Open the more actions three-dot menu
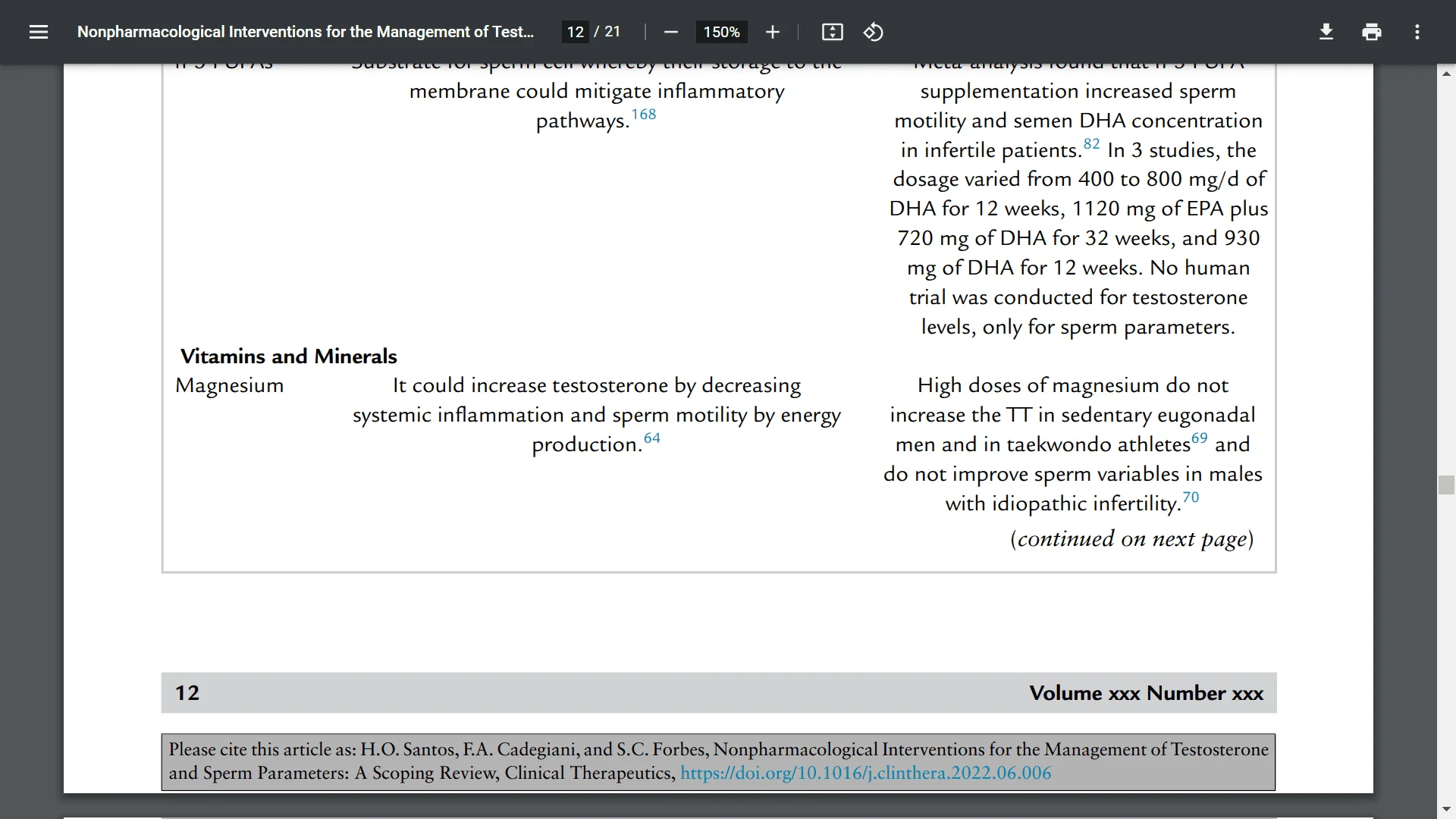1456x819 pixels. [x=1417, y=32]
